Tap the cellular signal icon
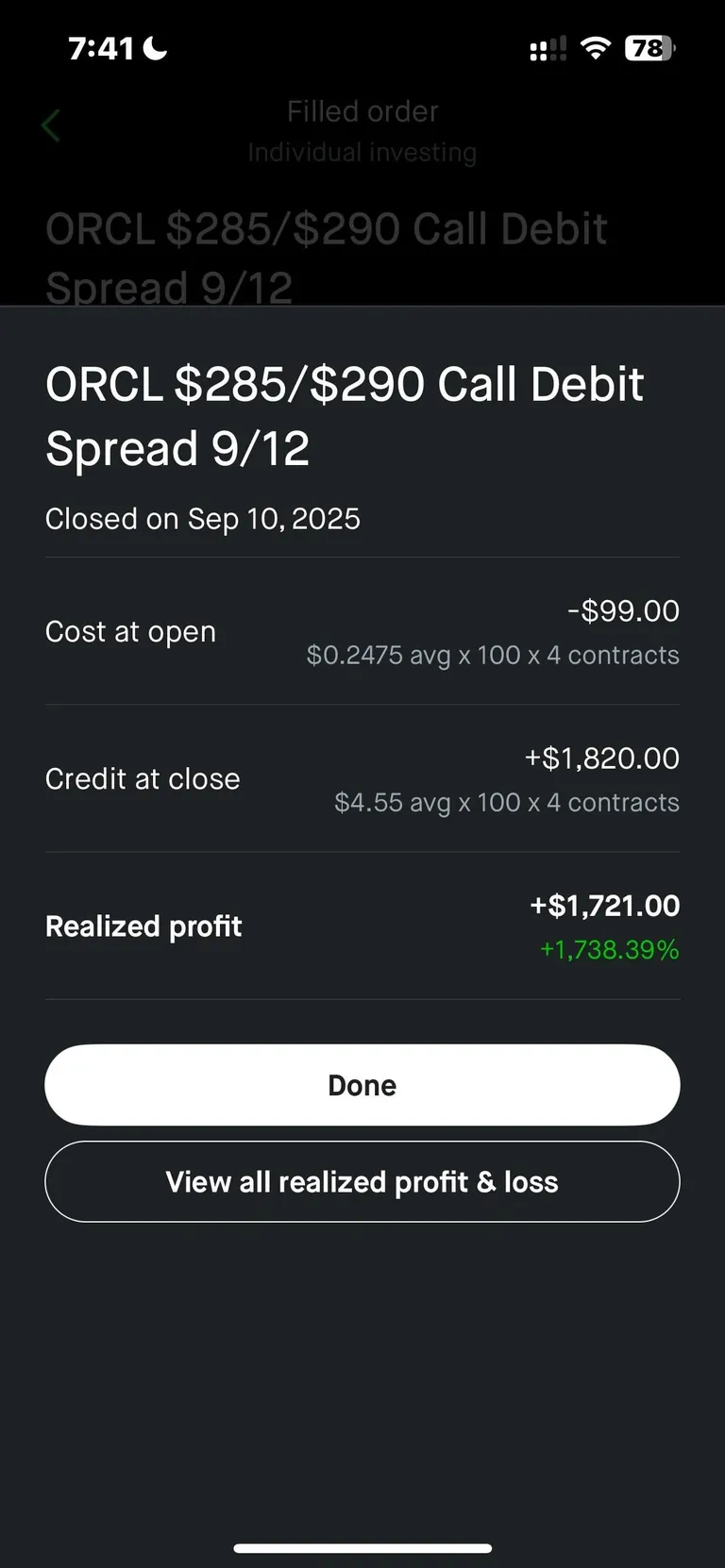 tap(548, 49)
